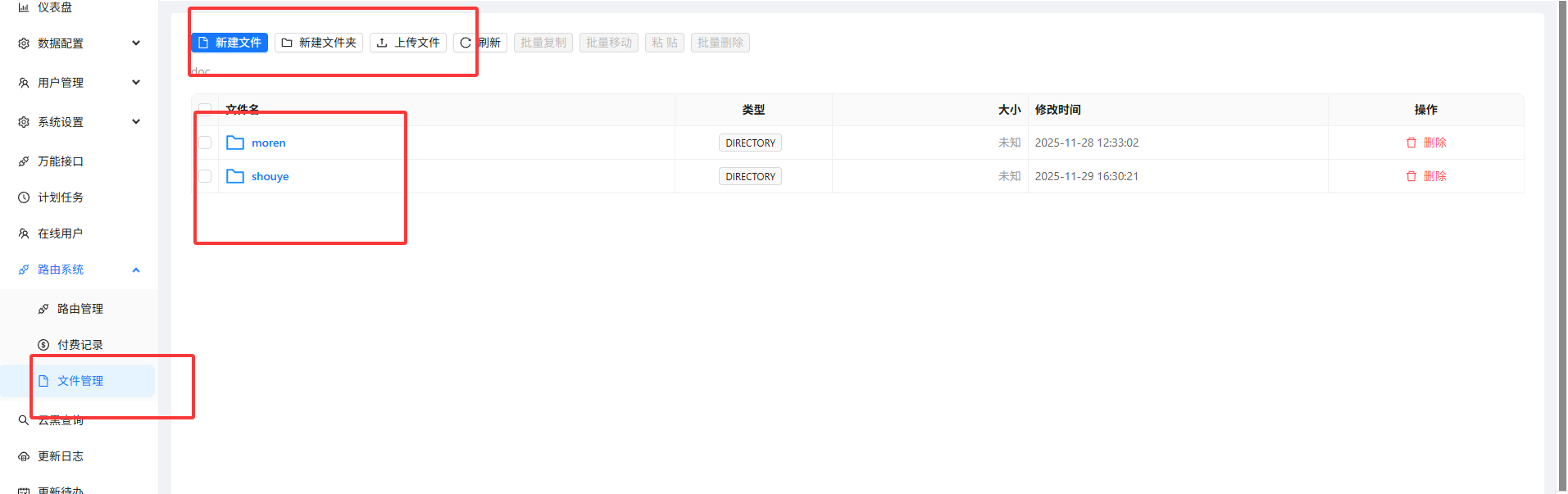
Task: Tick the checkbox for moren folder
Action: pos(205,143)
